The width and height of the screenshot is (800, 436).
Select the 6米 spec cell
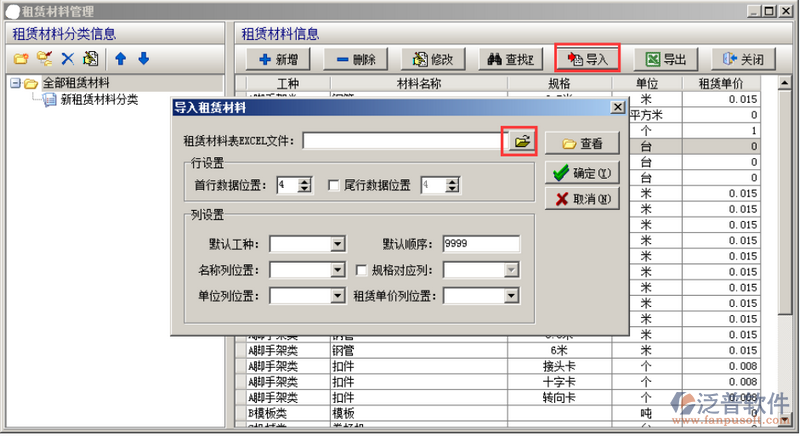559,350
